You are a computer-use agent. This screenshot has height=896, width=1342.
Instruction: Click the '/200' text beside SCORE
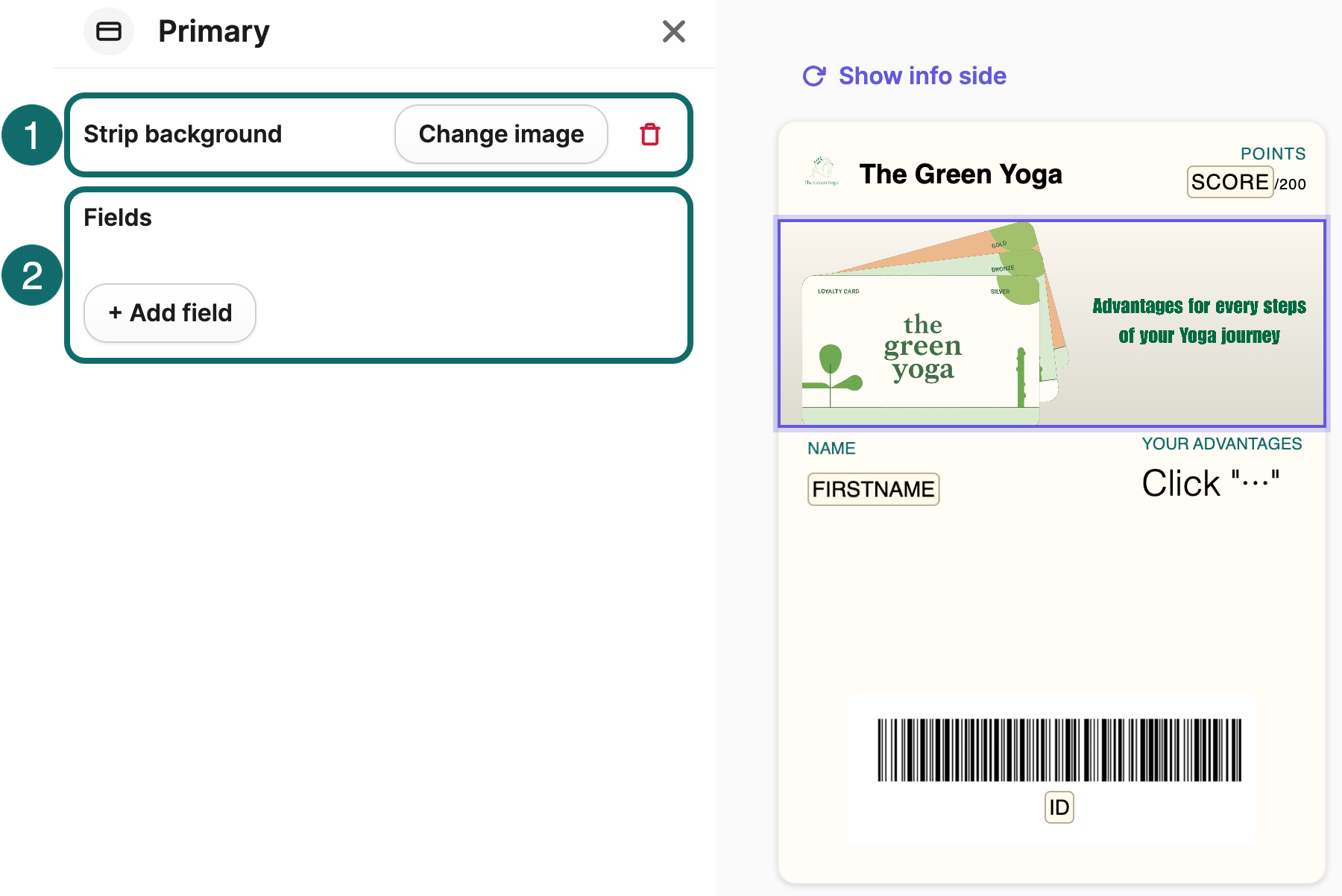point(1291,184)
